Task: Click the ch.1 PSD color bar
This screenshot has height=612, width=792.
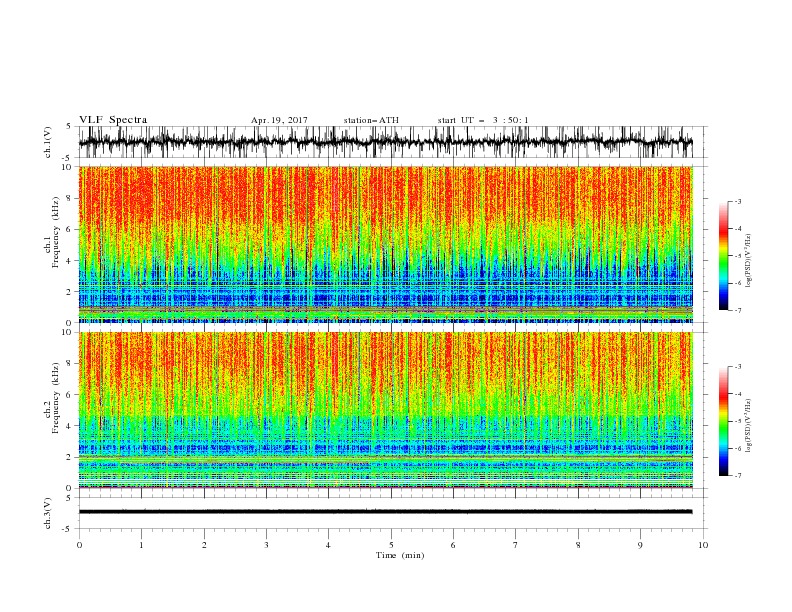Action: (x=724, y=256)
